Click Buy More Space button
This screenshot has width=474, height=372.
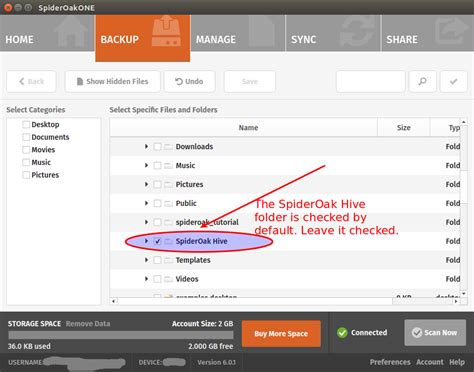[x=281, y=333]
